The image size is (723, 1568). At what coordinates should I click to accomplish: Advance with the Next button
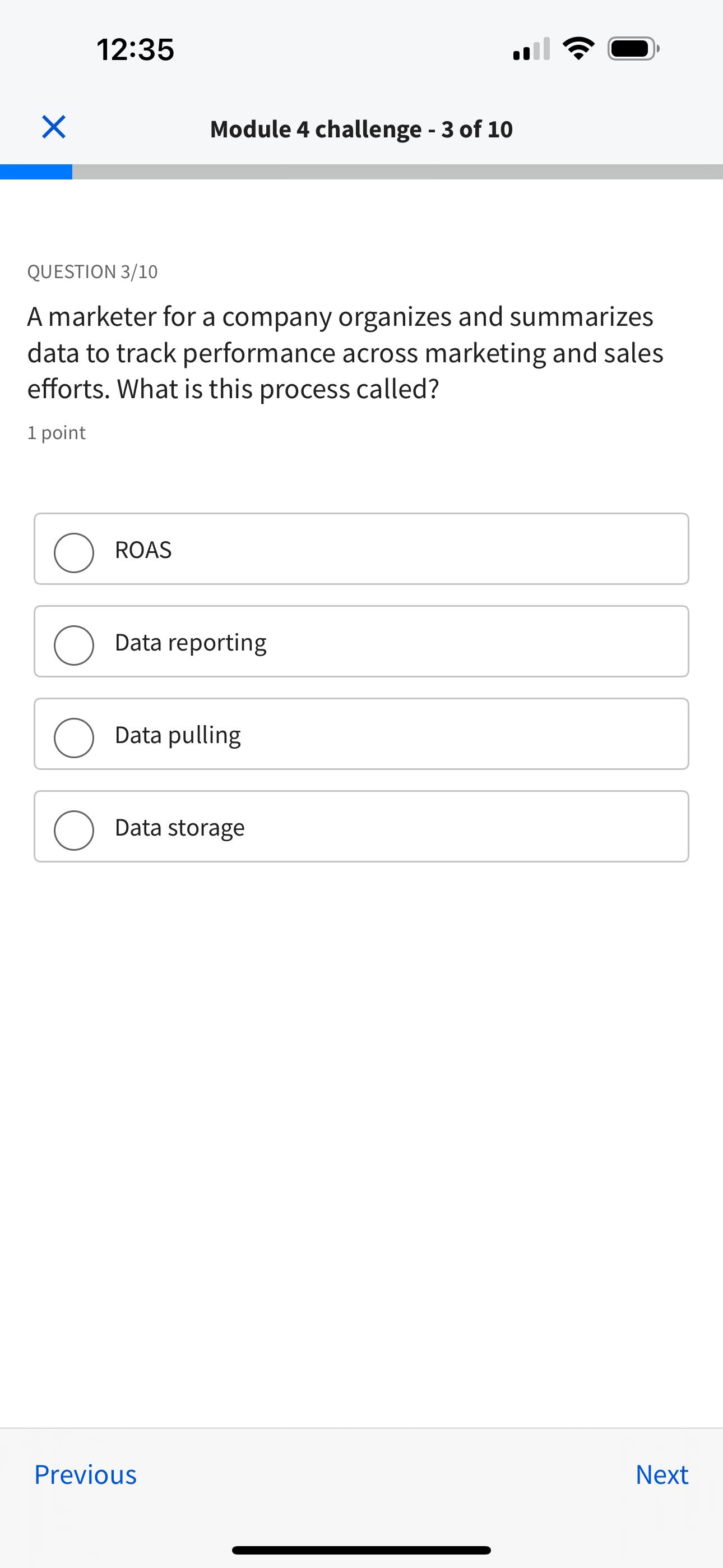[x=661, y=1475]
